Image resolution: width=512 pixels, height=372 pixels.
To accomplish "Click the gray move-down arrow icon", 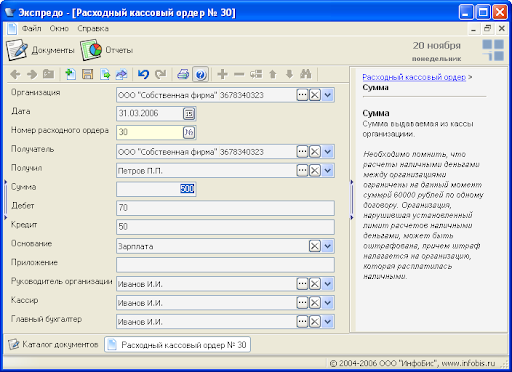I will [289, 74].
